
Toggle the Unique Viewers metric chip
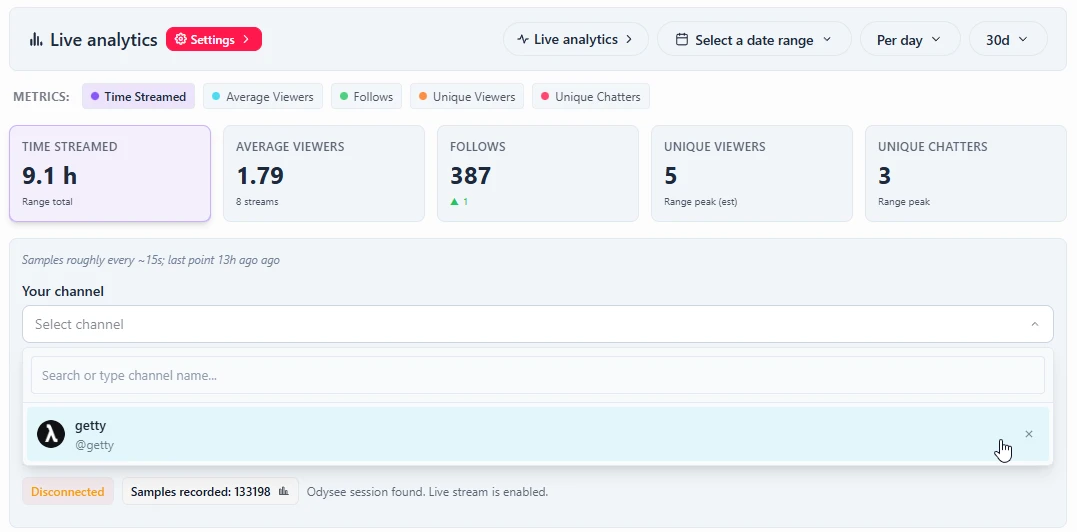(x=466, y=96)
